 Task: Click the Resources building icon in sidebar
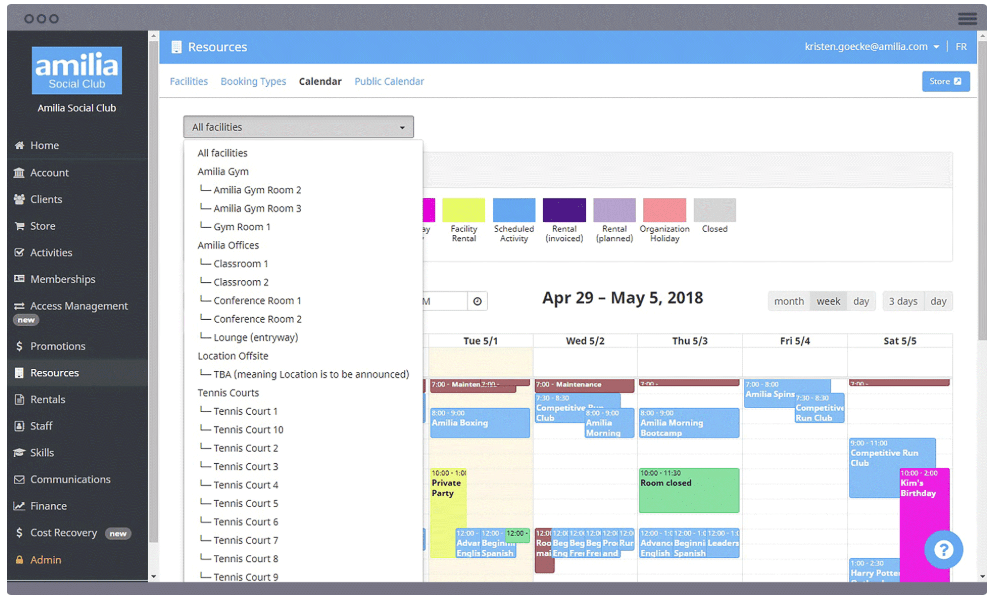tap(19, 373)
